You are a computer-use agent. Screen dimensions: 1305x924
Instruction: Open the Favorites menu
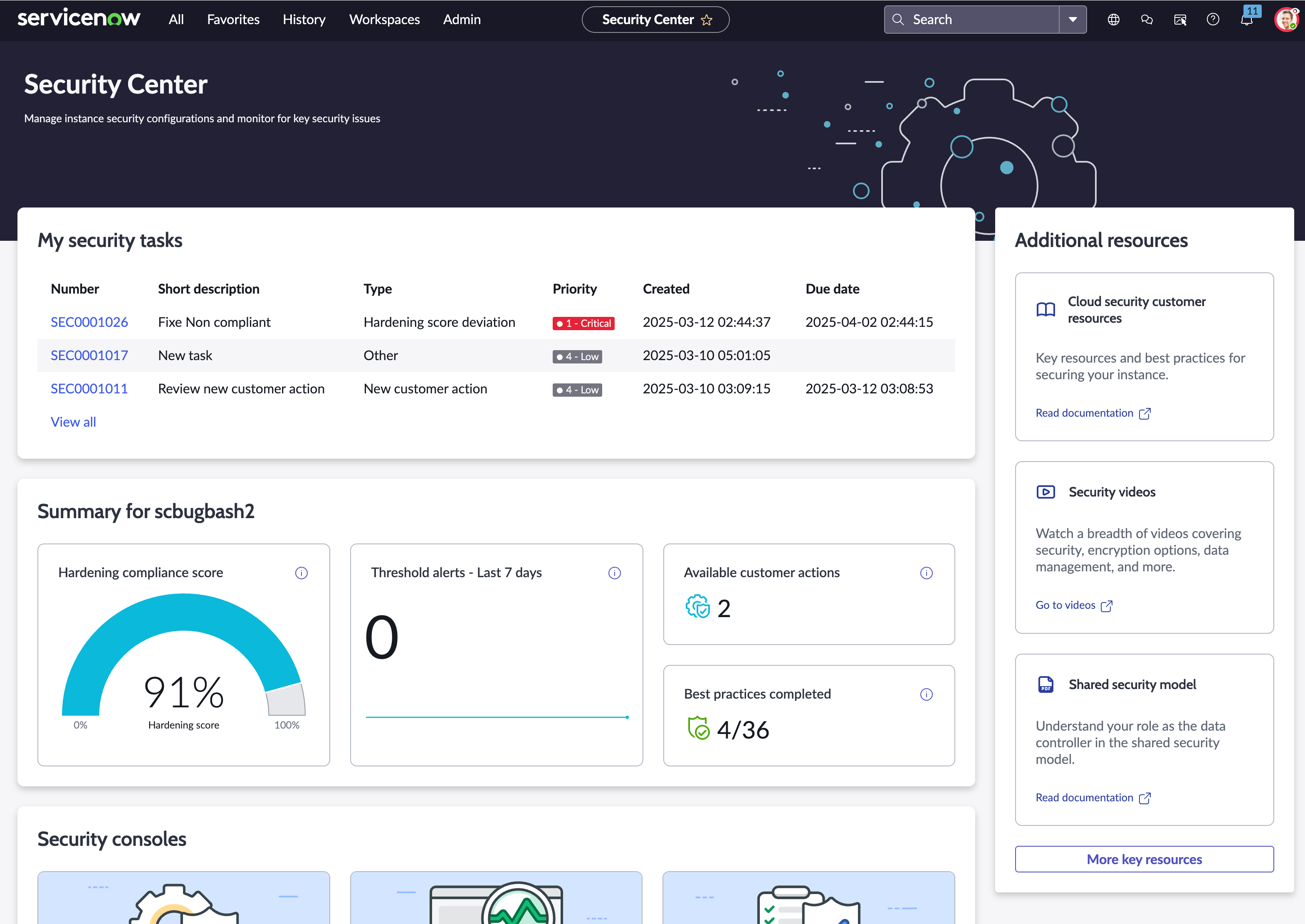tap(233, 20)
